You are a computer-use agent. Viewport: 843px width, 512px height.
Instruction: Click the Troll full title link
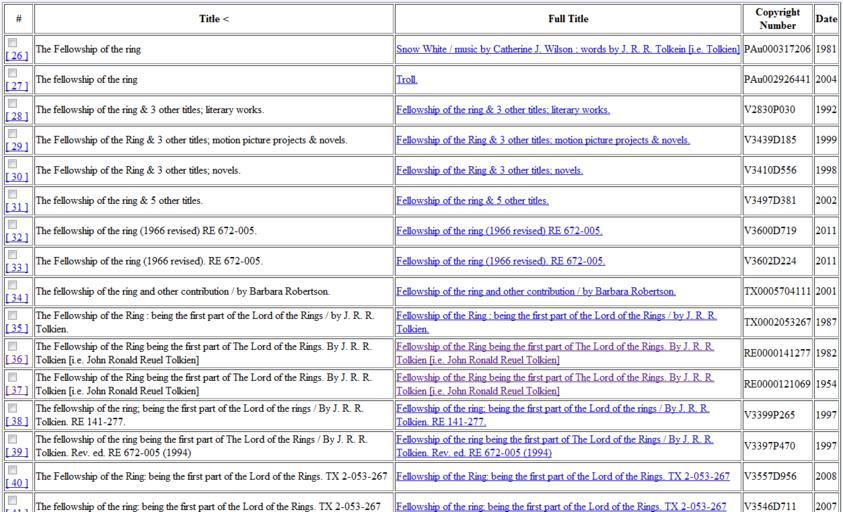[406, 79]
